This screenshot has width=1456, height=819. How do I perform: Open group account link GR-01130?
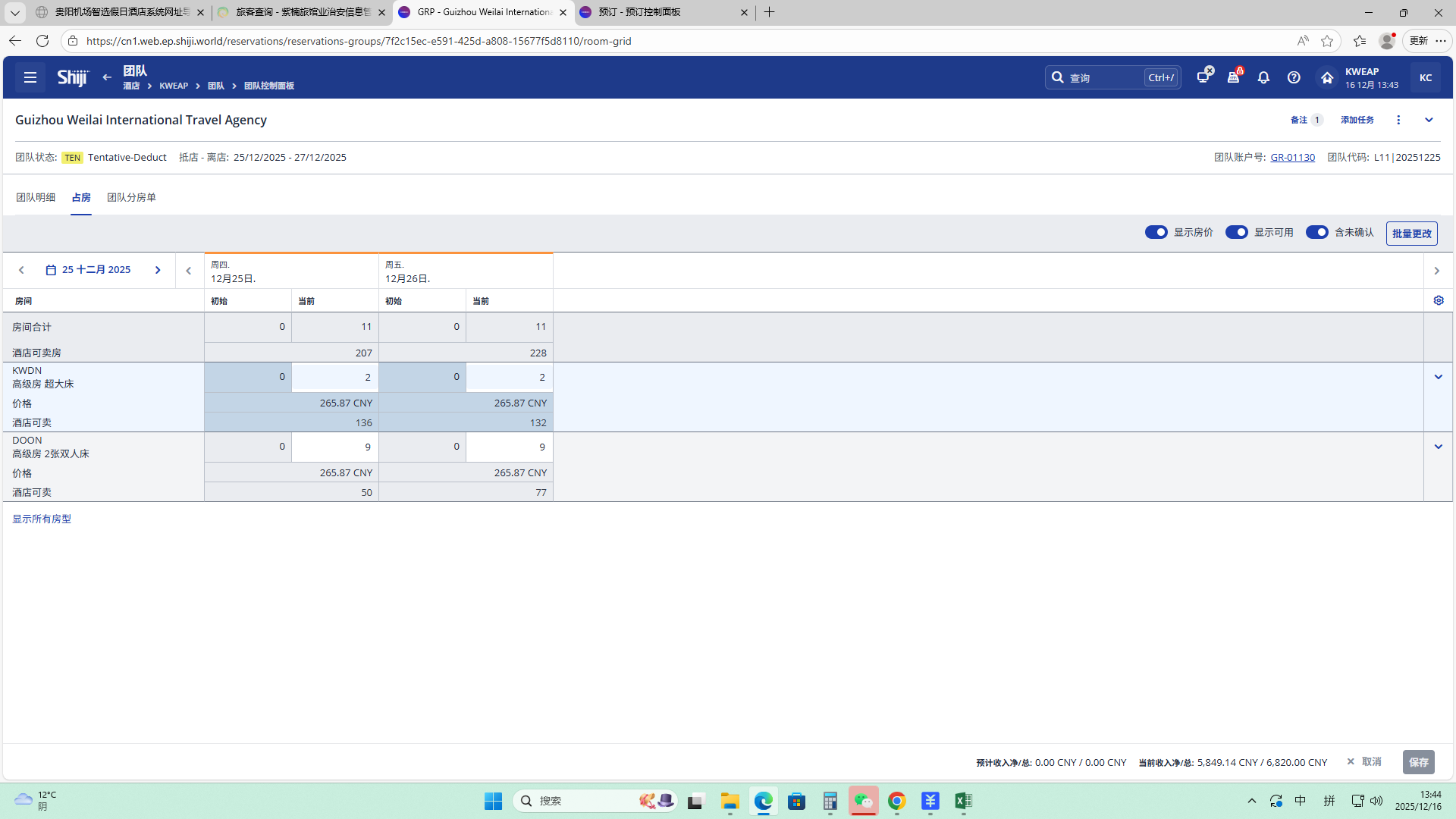1292,157
